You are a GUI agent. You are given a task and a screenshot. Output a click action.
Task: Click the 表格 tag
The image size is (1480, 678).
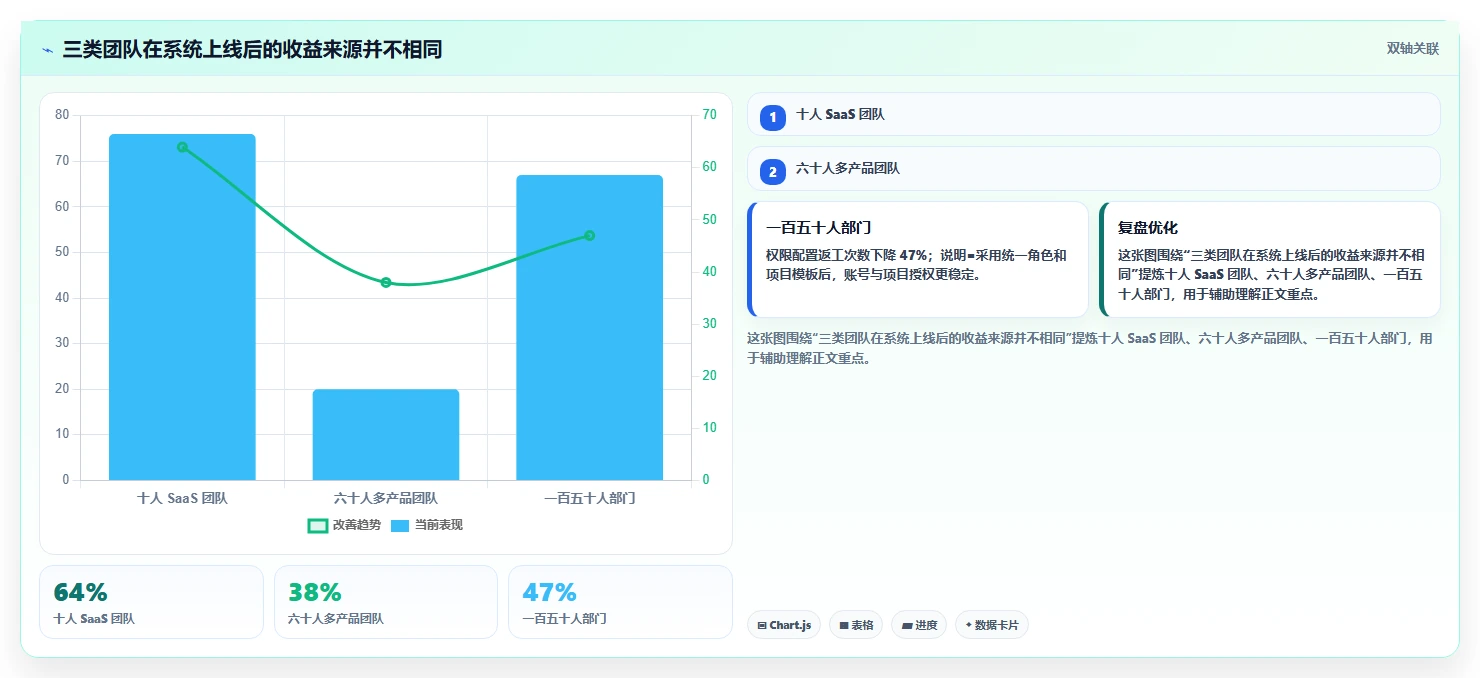pyautogui.click(x=856, y=625)
